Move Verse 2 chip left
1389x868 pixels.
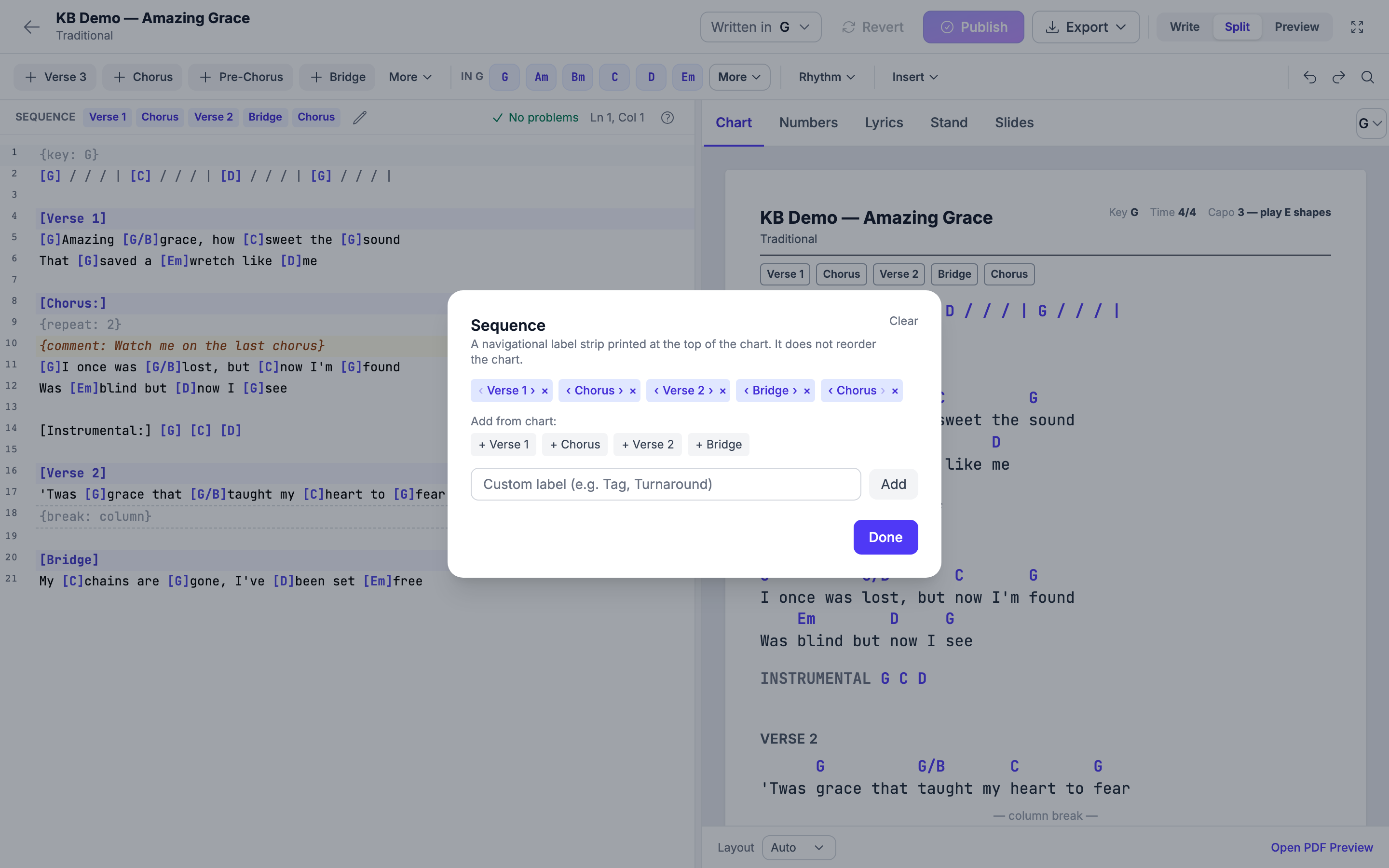[656, 391]
